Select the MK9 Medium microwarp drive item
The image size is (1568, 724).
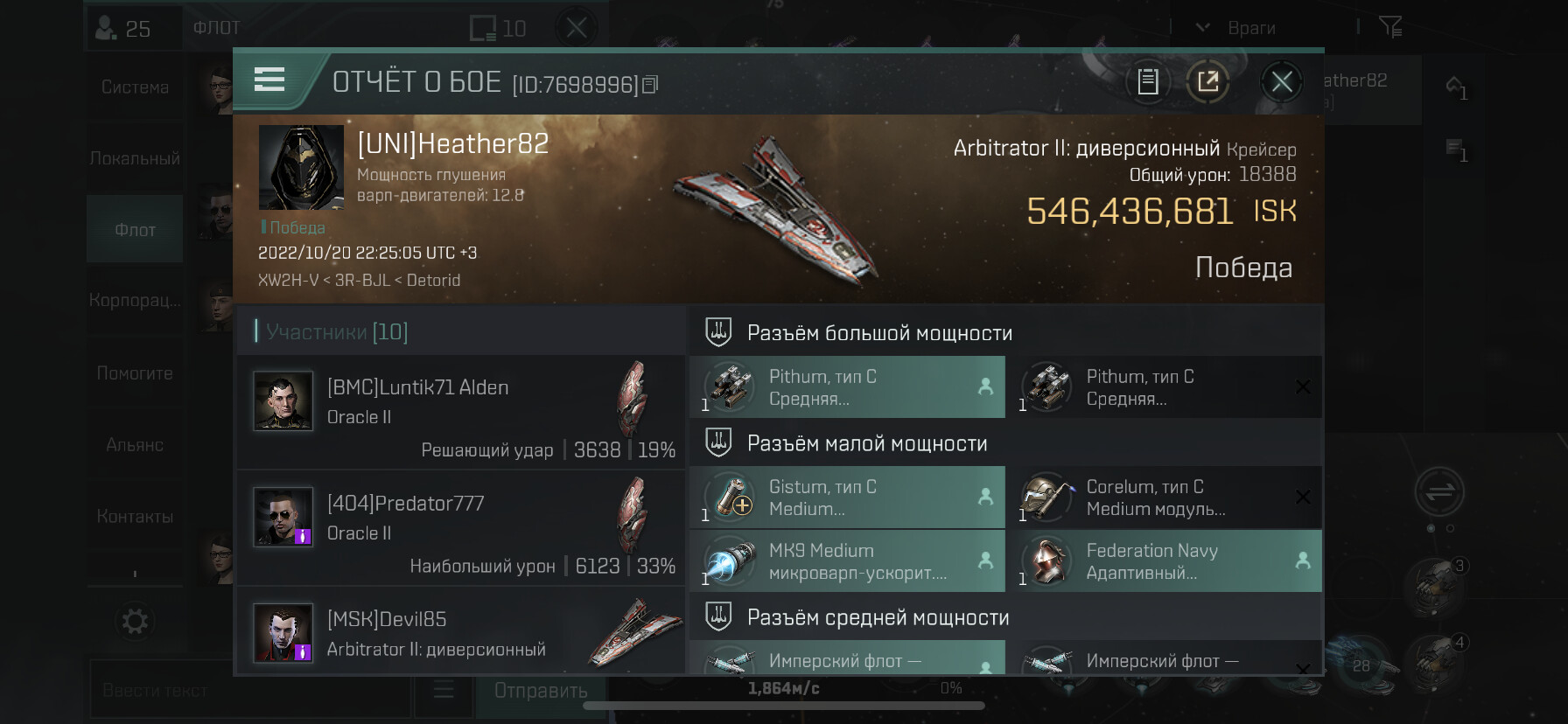point(847,561)
